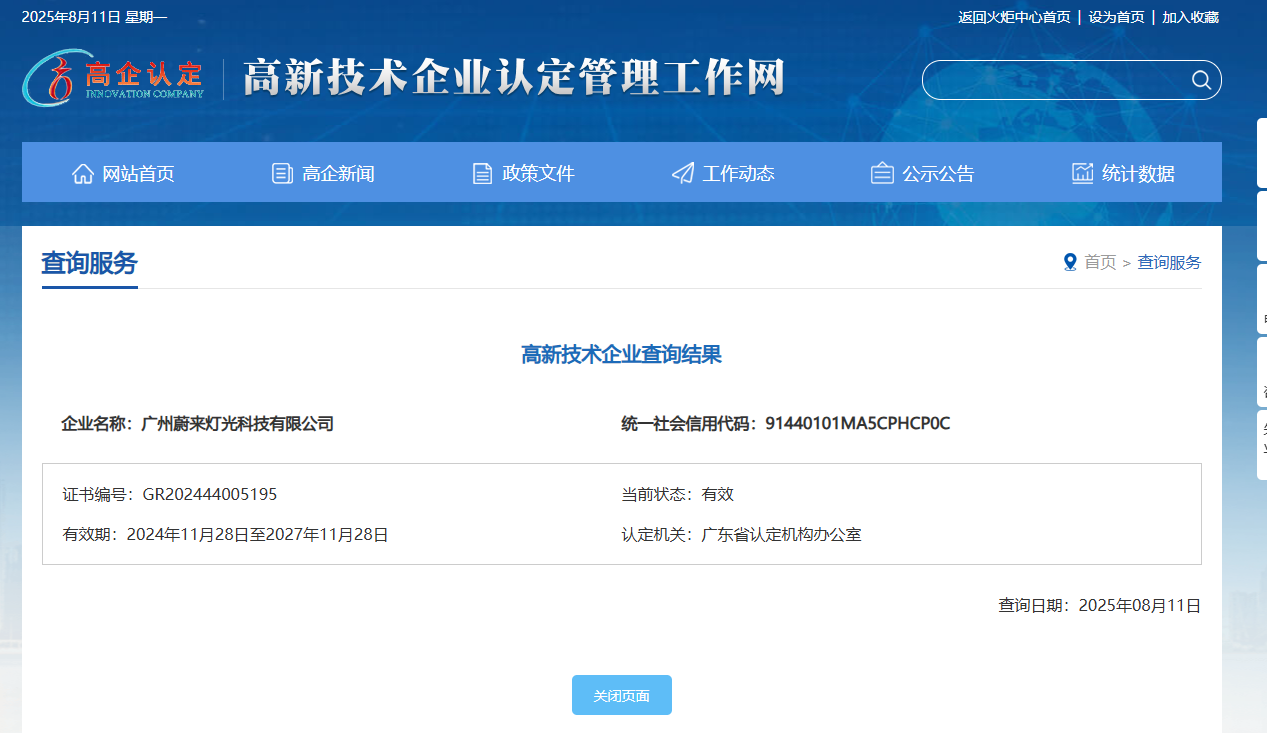Click the paper plane icon beside 工作动态
This screenshot has width=1267, height=733.
tap(683, 173)
